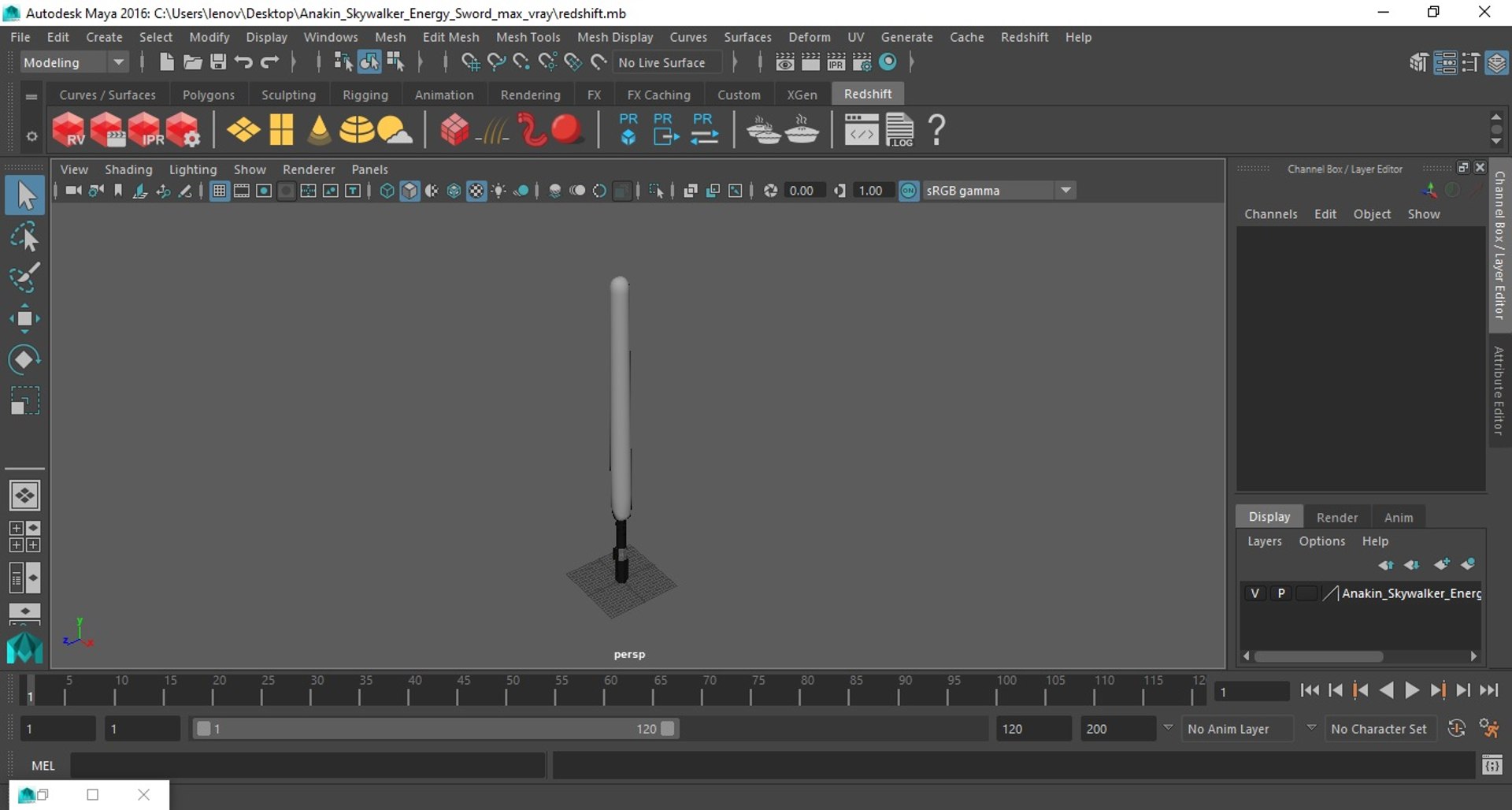Open Redshift feedback log icon

pos(899,130)
